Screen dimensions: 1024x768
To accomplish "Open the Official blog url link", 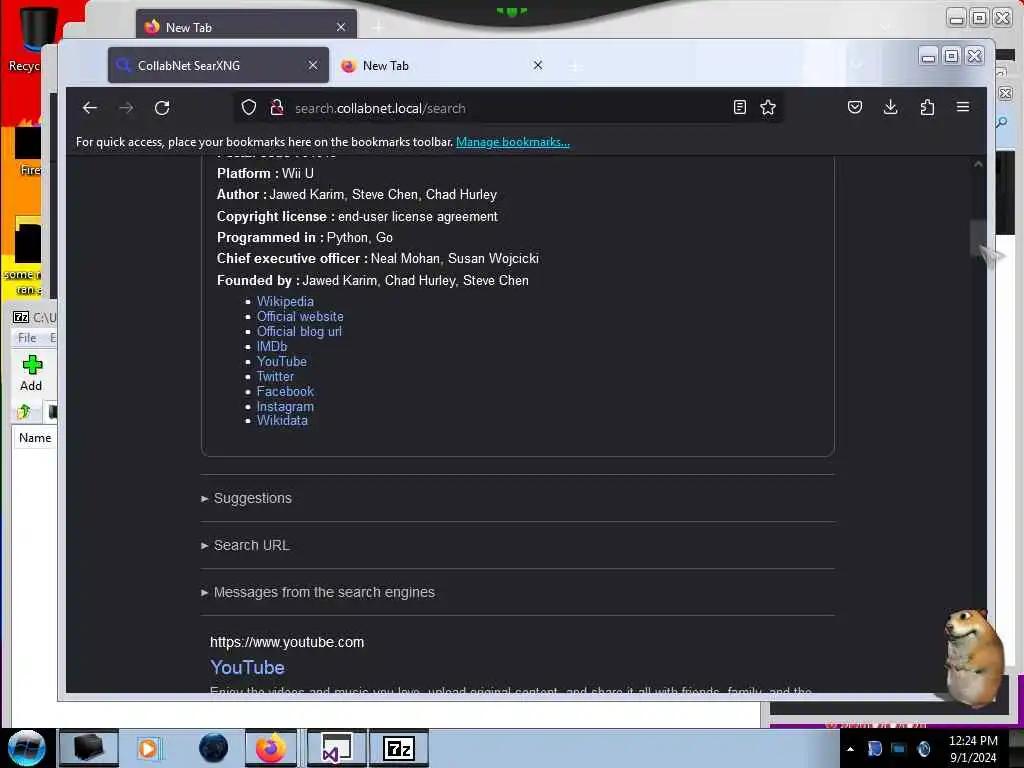I will coord(299,331).
